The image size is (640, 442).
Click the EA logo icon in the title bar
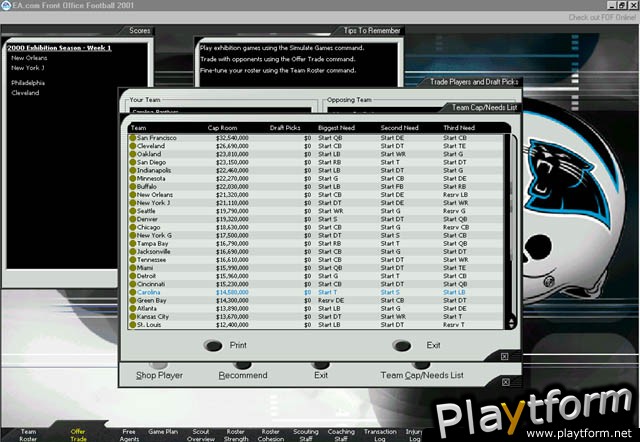(5, 5)
